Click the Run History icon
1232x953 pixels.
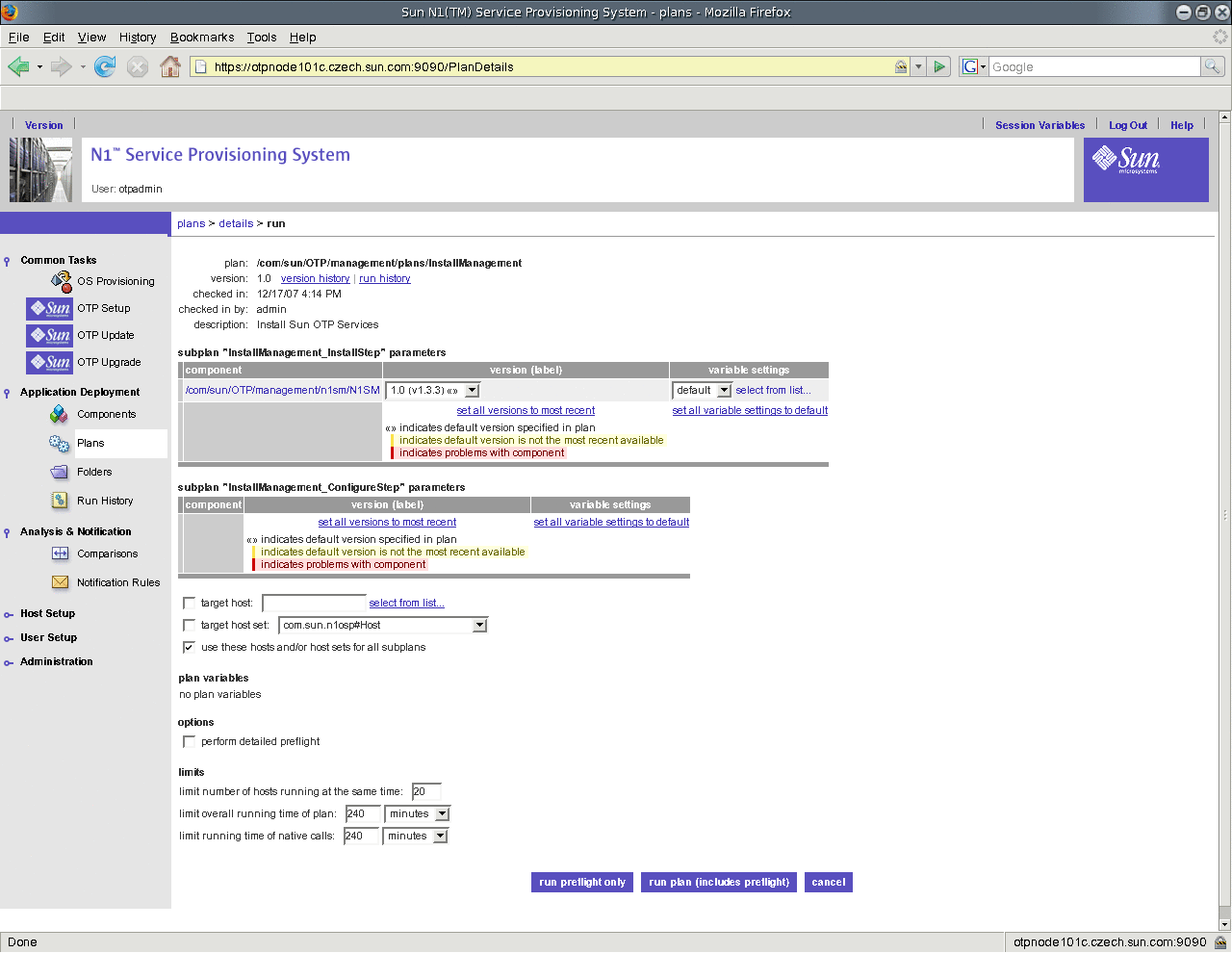60,501
